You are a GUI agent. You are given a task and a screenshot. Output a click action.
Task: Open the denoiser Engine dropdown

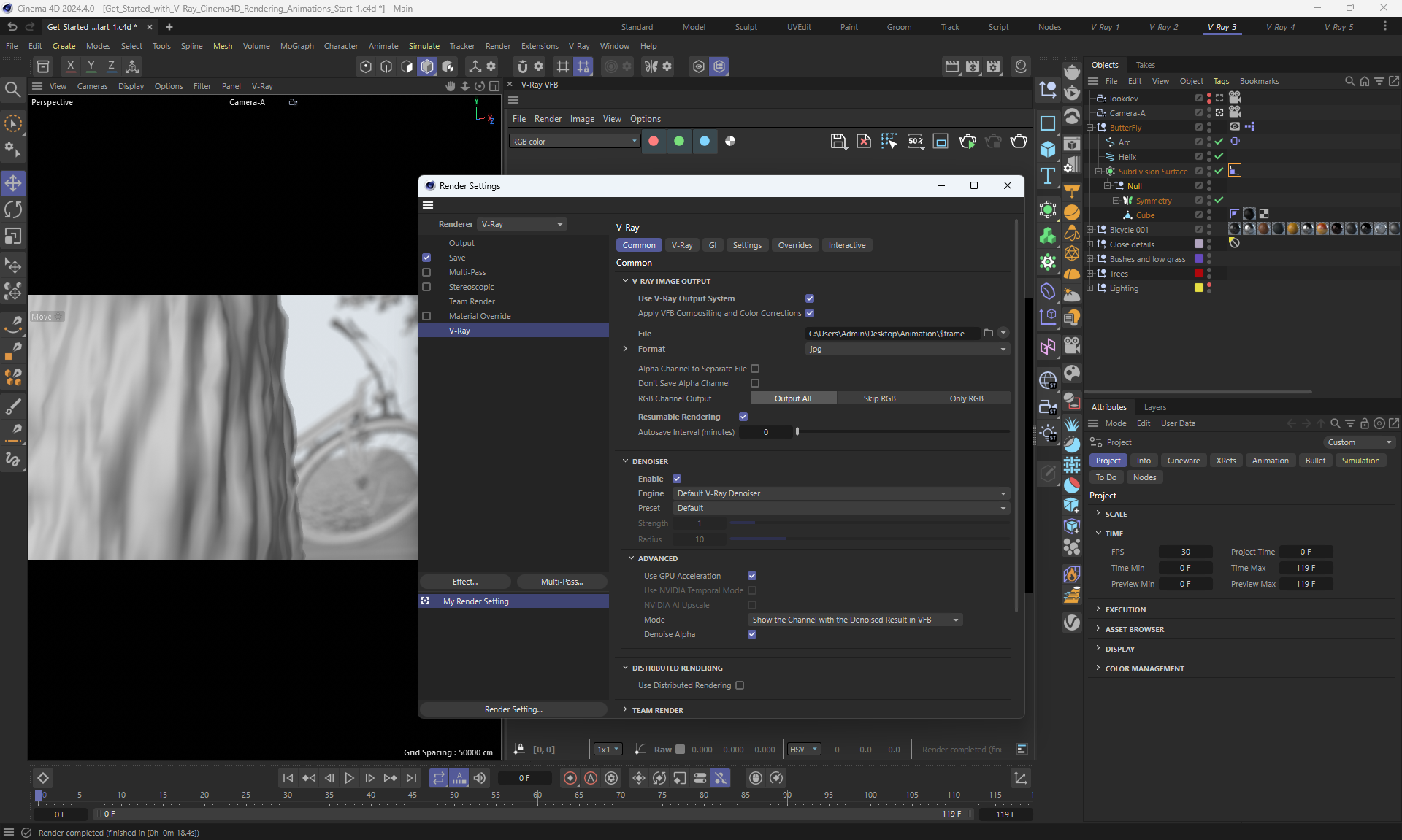(x=840, y=493)
